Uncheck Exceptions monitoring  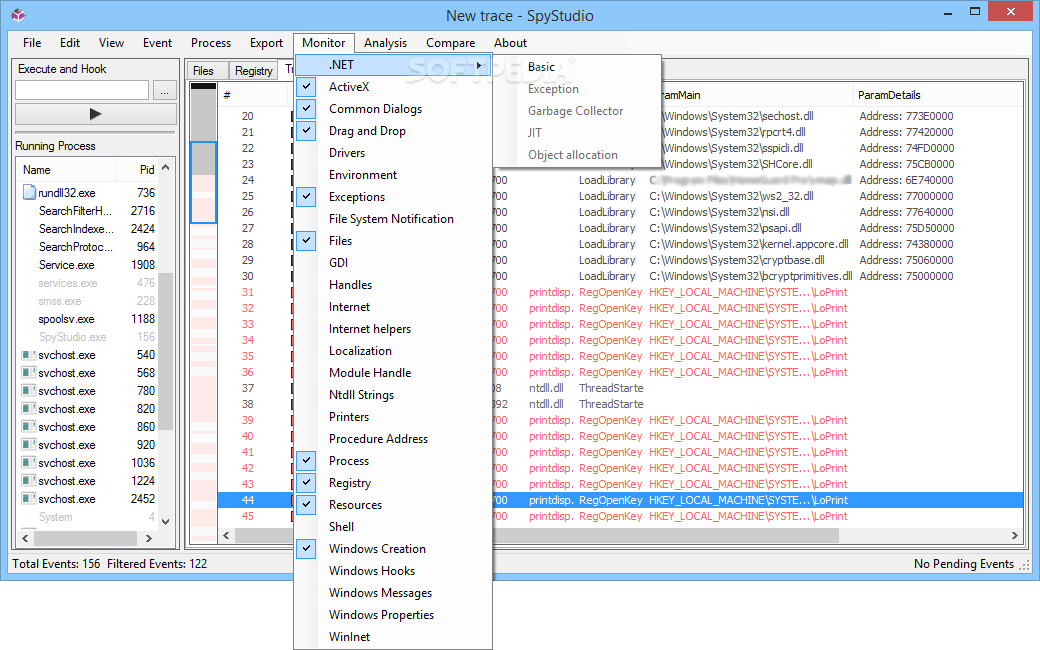[306, 196]
